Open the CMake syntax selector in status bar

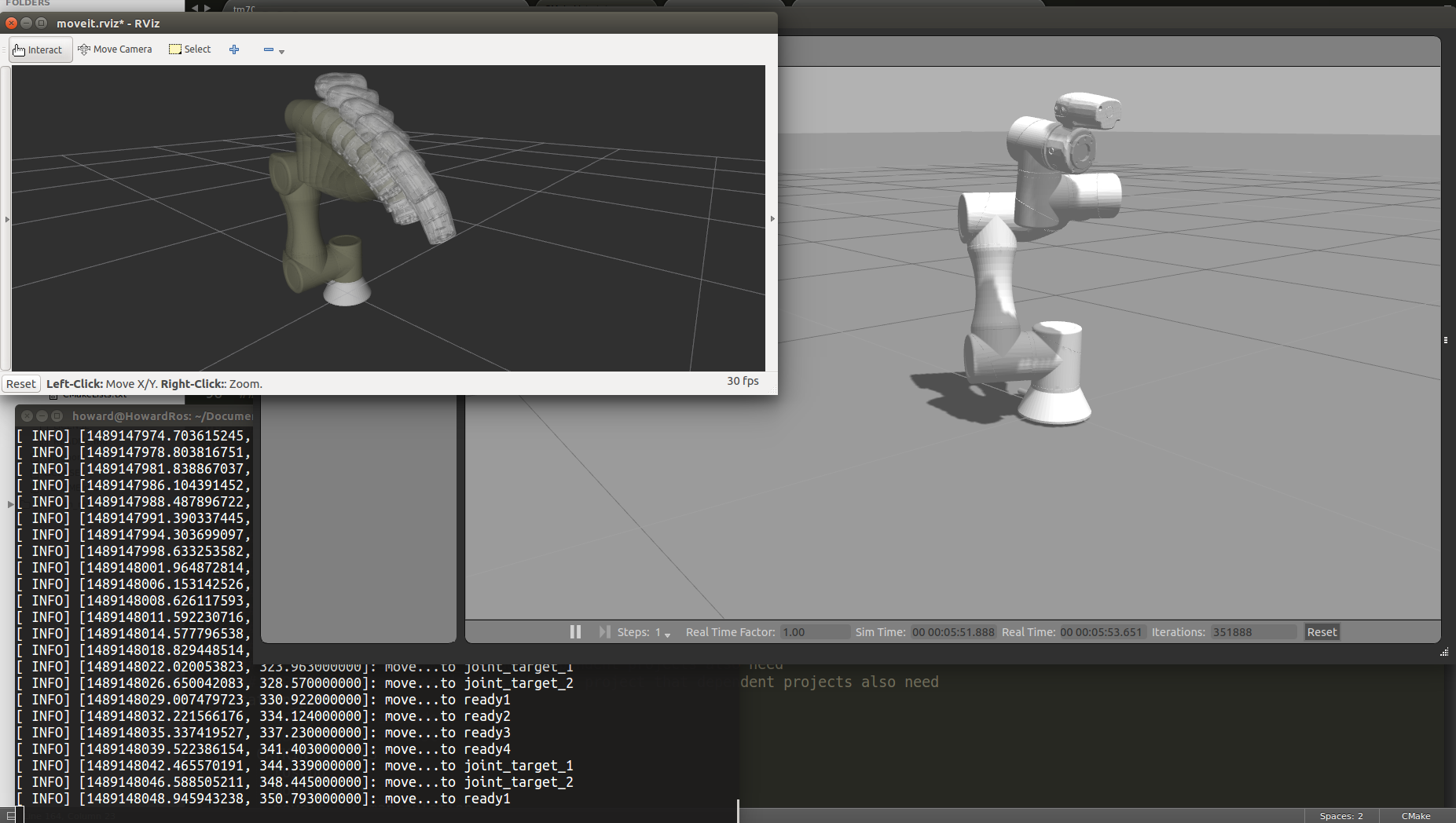point(1416,816)
